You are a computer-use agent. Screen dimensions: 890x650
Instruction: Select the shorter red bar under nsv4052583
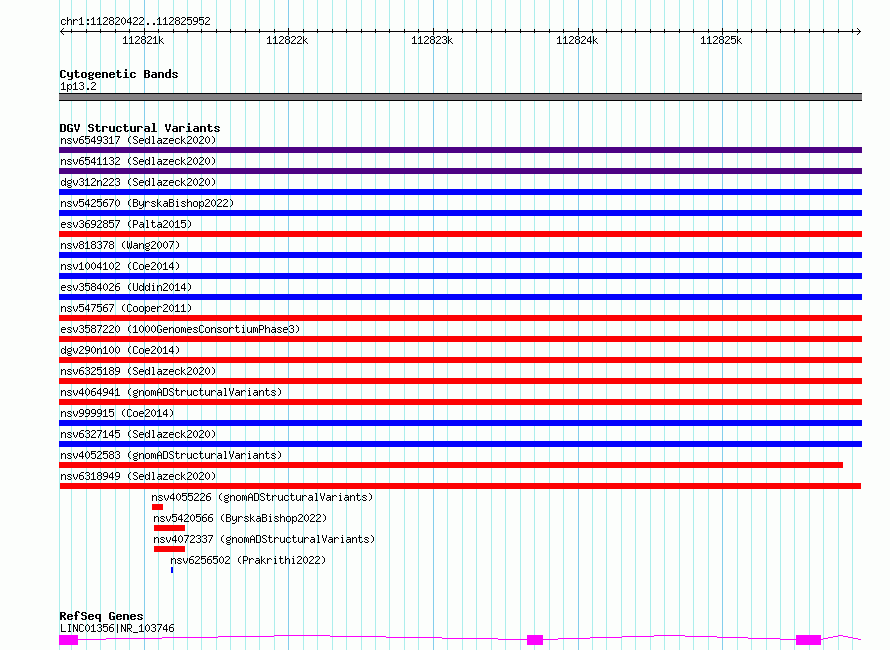tap(451, 465)
